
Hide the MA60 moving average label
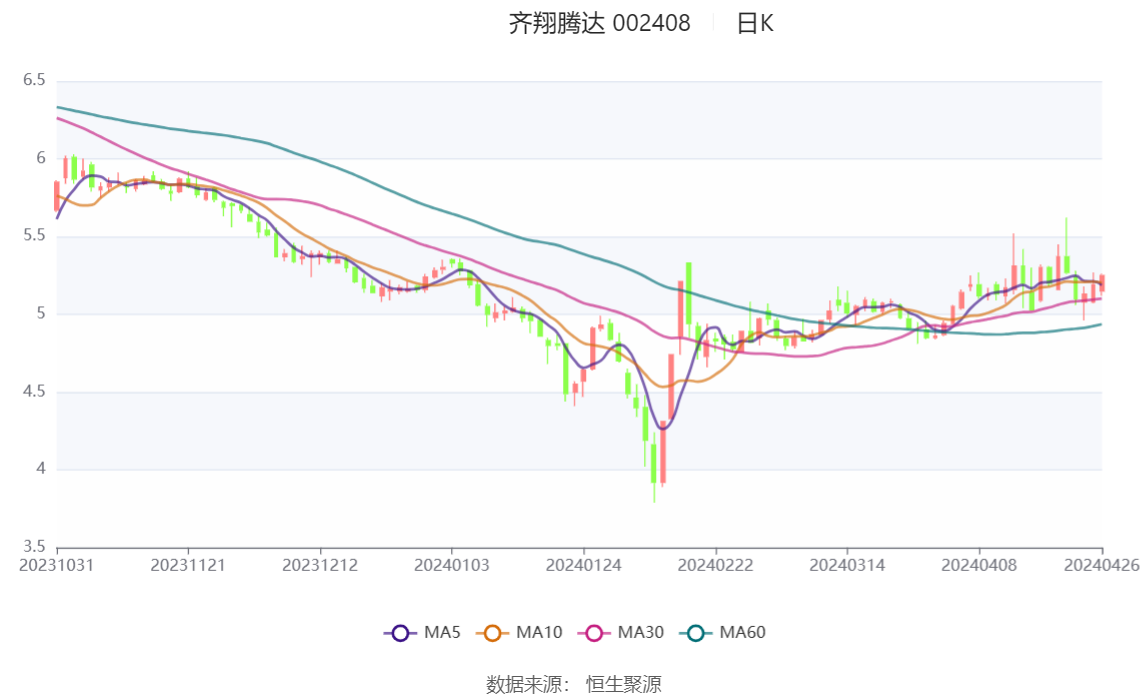(x=742, y=632)
